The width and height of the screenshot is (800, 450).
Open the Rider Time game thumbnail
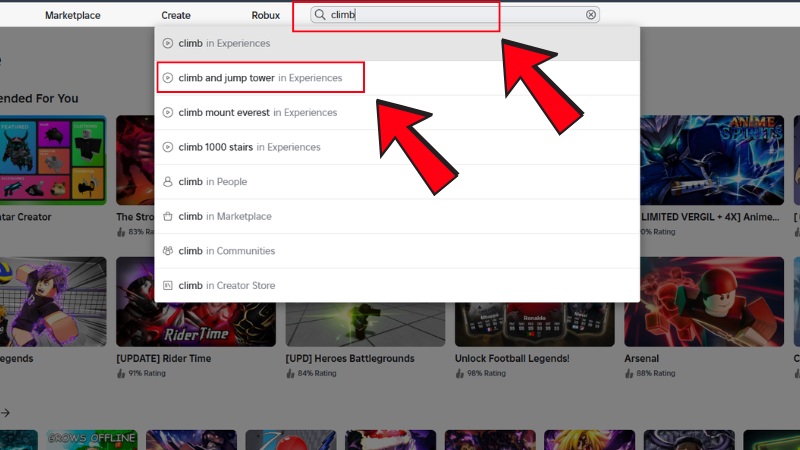(196, 324)
